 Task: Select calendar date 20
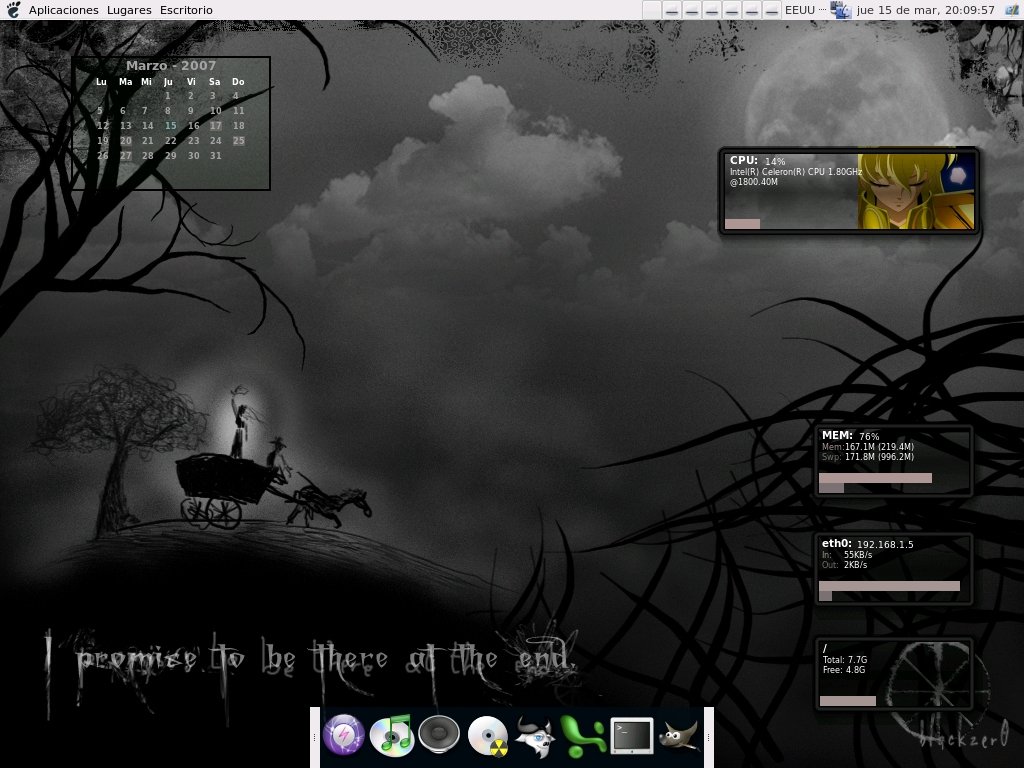coord(125,140)
